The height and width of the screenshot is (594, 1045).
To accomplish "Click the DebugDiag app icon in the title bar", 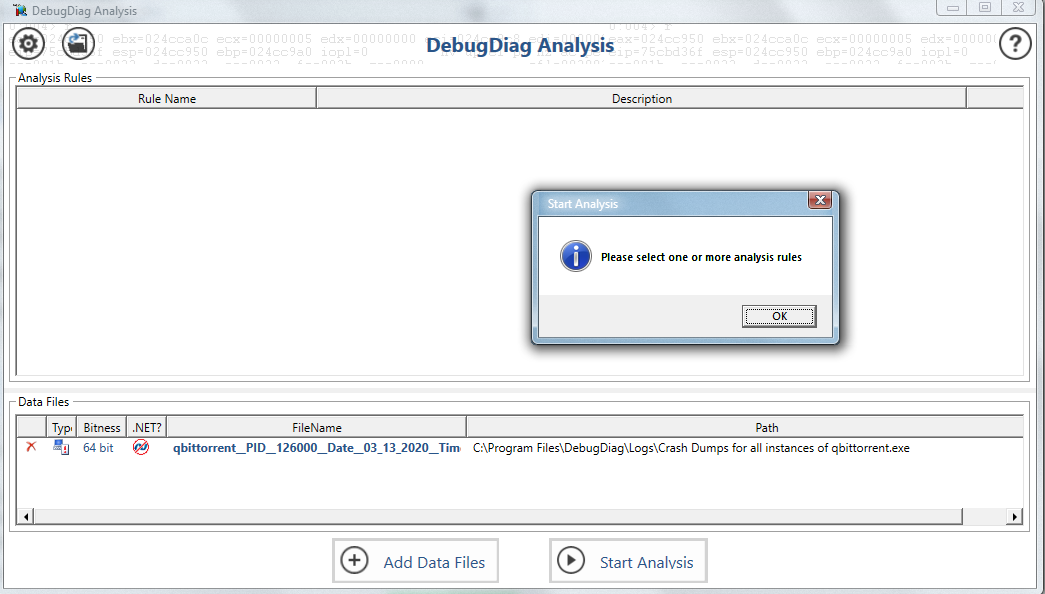I will 20,10.
